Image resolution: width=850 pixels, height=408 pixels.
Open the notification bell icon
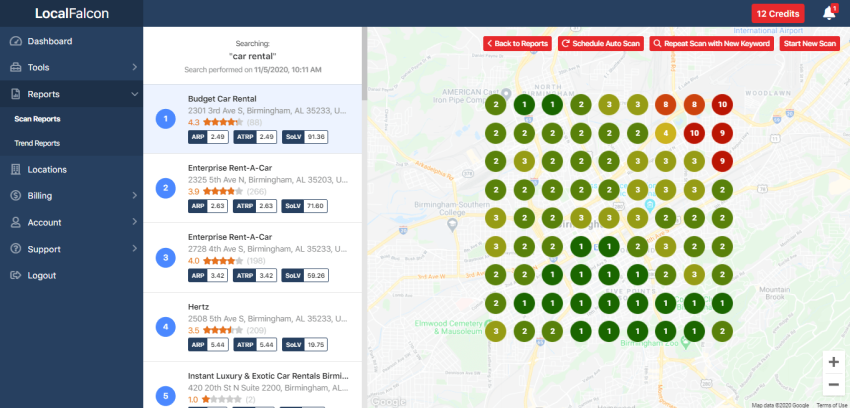click(829, 13)
